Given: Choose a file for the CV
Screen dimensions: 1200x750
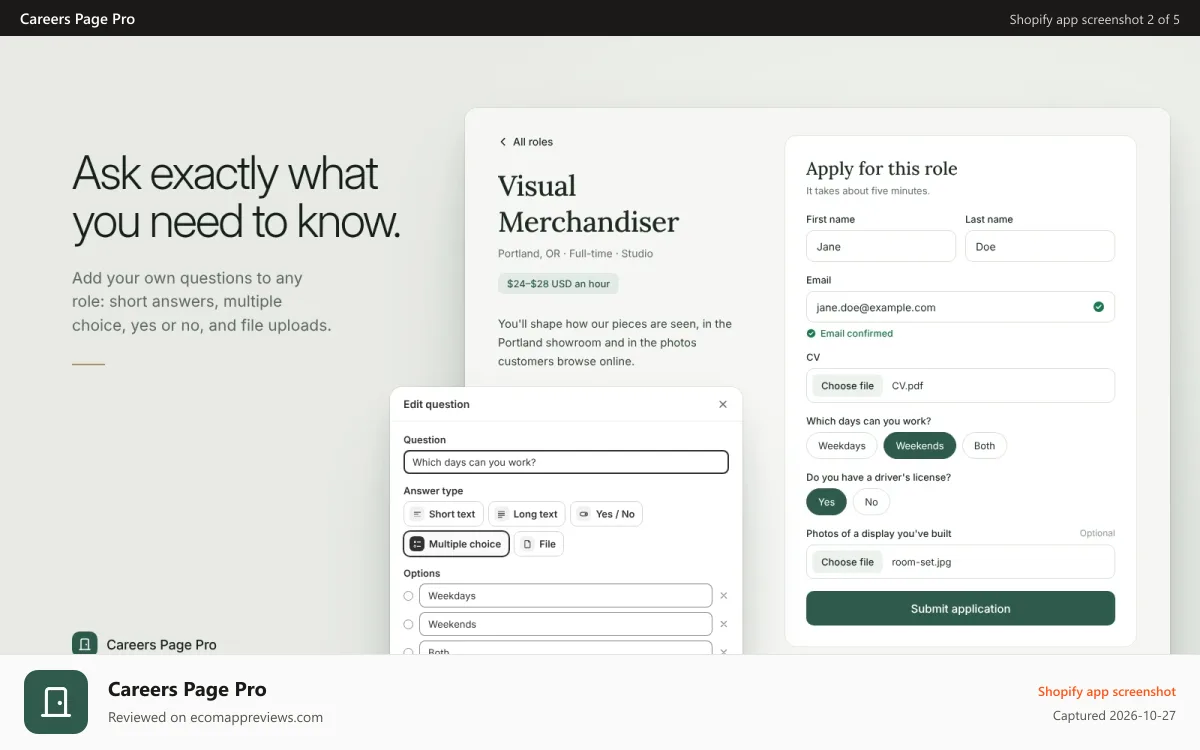Looking at the screenshot, I should [847, 385].
